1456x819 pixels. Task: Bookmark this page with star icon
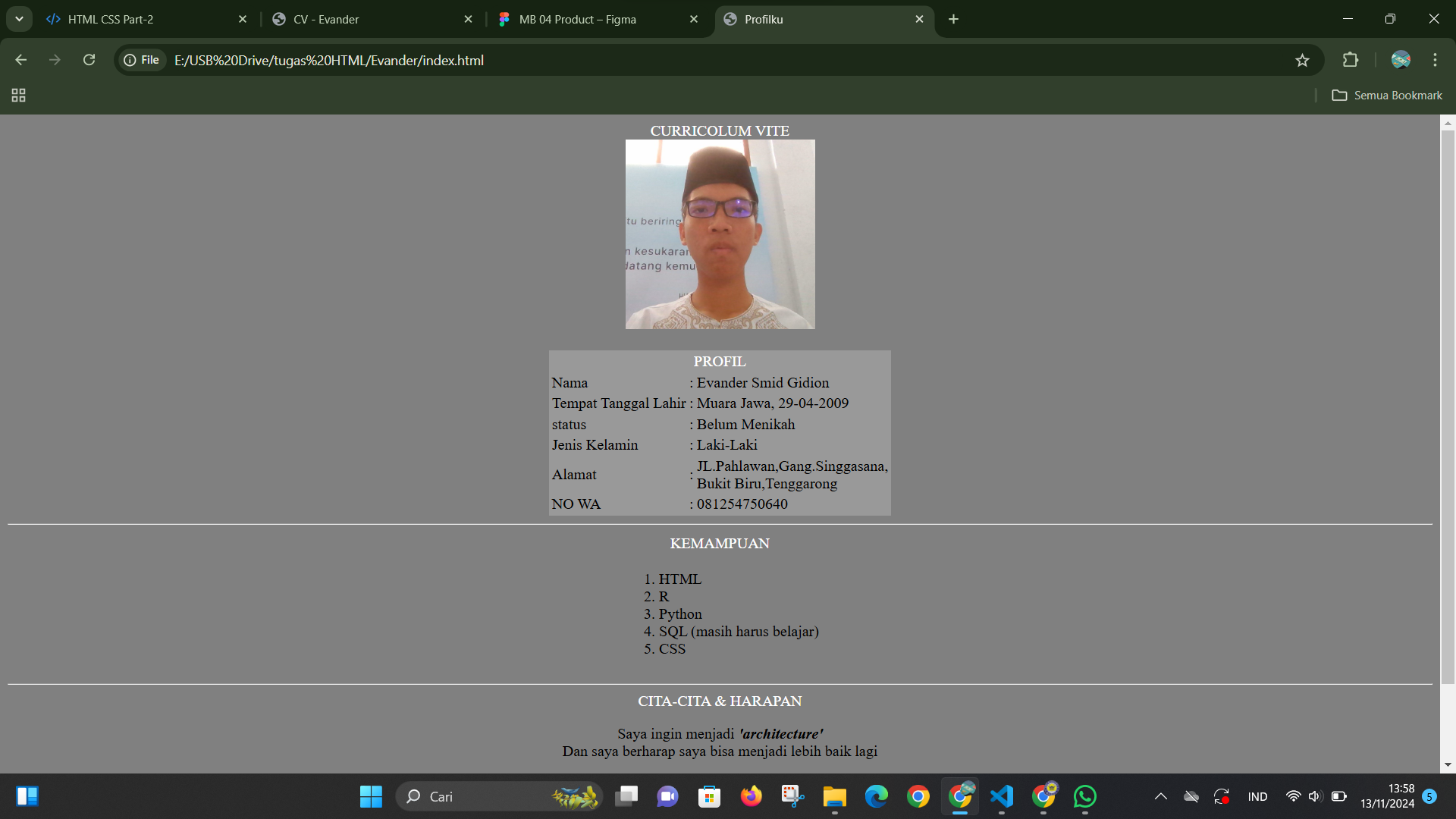coord(1302,61)
